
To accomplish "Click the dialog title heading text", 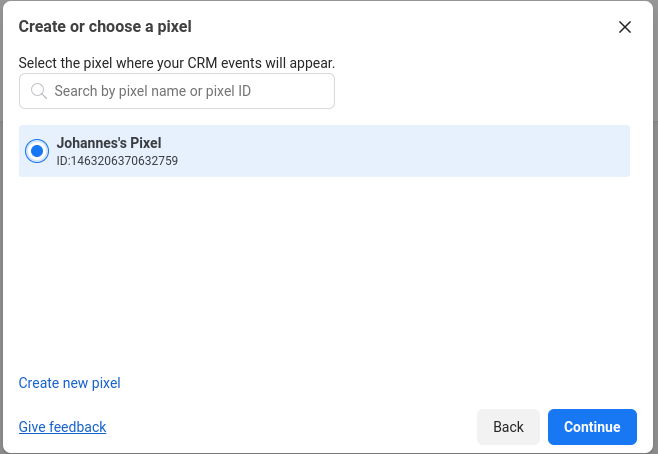I will click(x=105, y=26).
